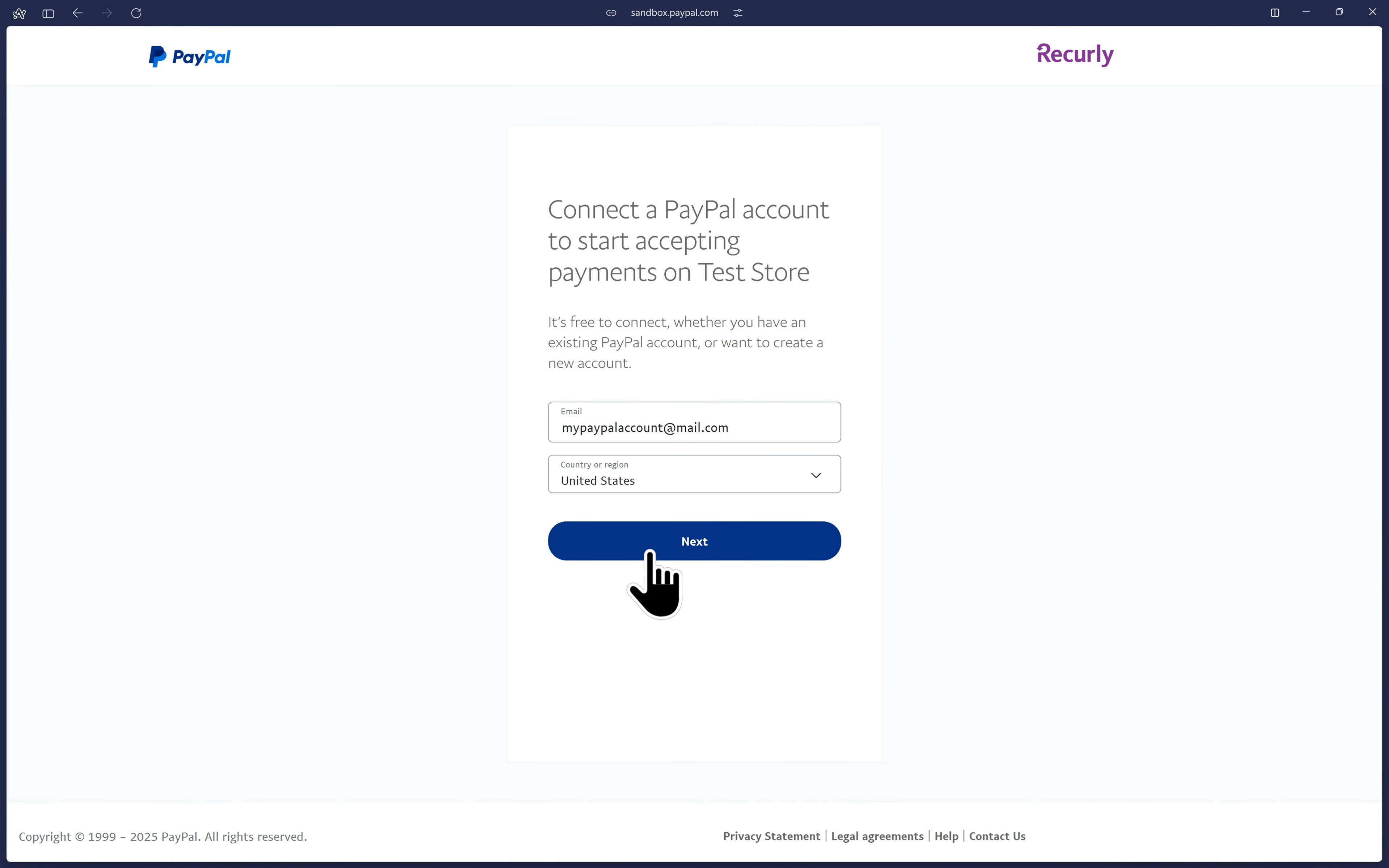Open site settings tune icon
Screen dimensions: 1389x868
click(x=738, y=13)
